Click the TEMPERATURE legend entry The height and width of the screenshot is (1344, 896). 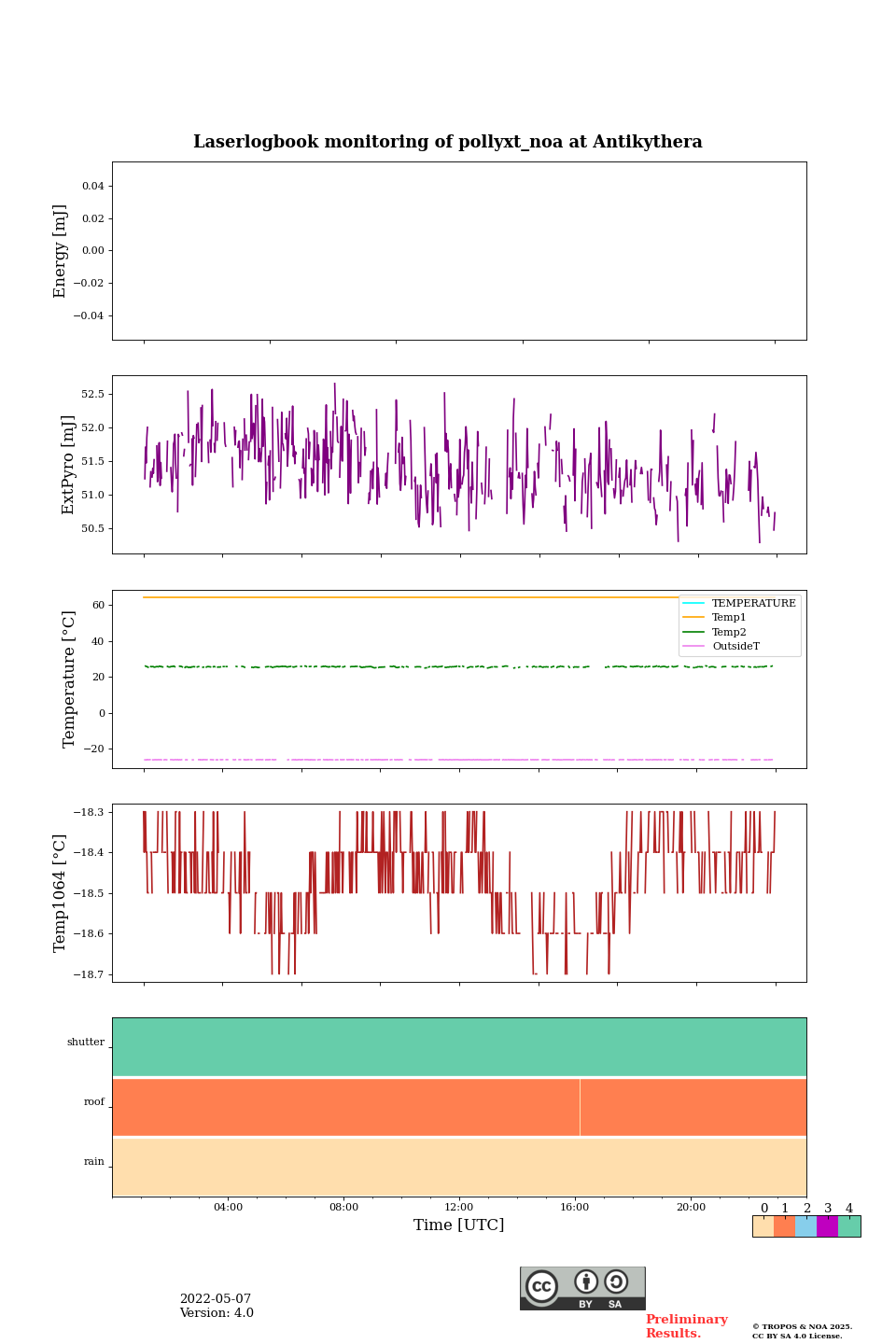tap(739, 603)
